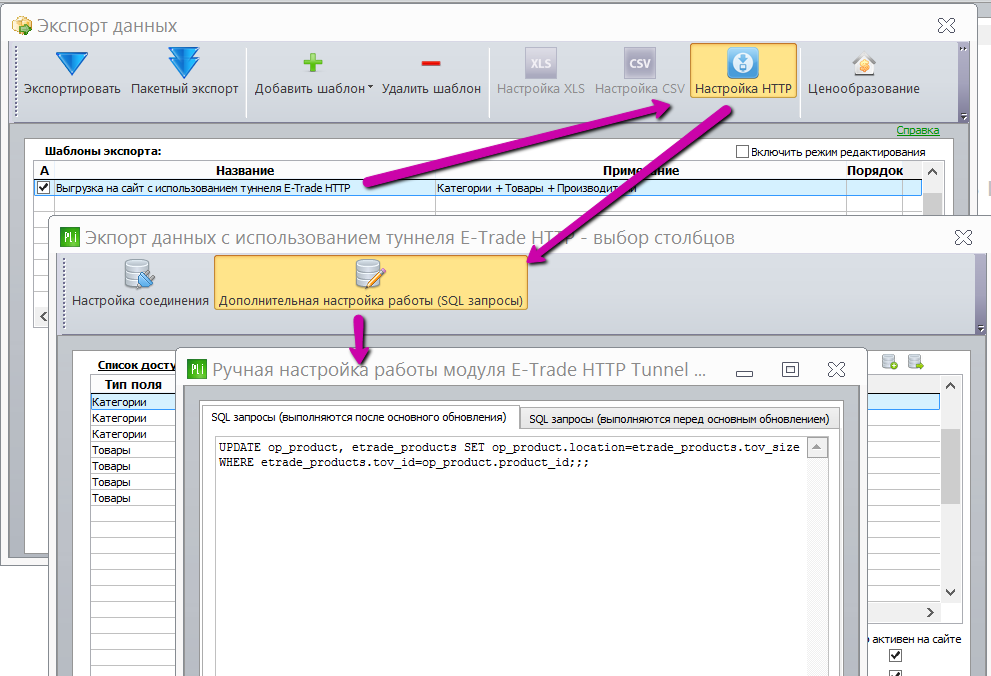This screenshot has height=676, width=991.
Task: Click Удалить шаблон icon
Action: click(431, 63)
